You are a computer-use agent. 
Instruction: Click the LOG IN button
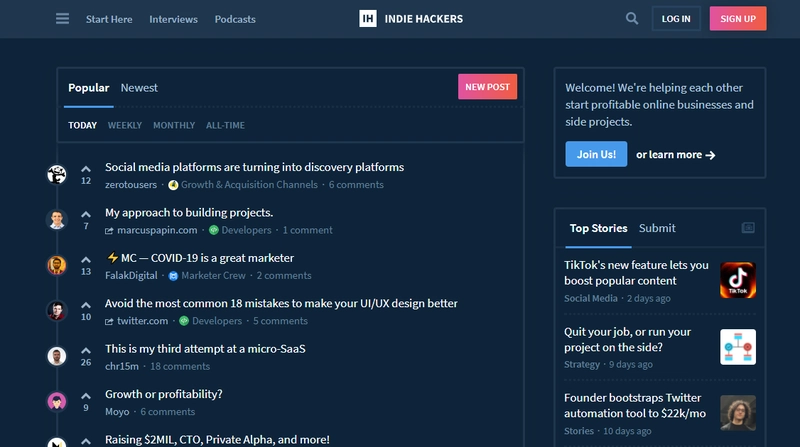point(676,19)
